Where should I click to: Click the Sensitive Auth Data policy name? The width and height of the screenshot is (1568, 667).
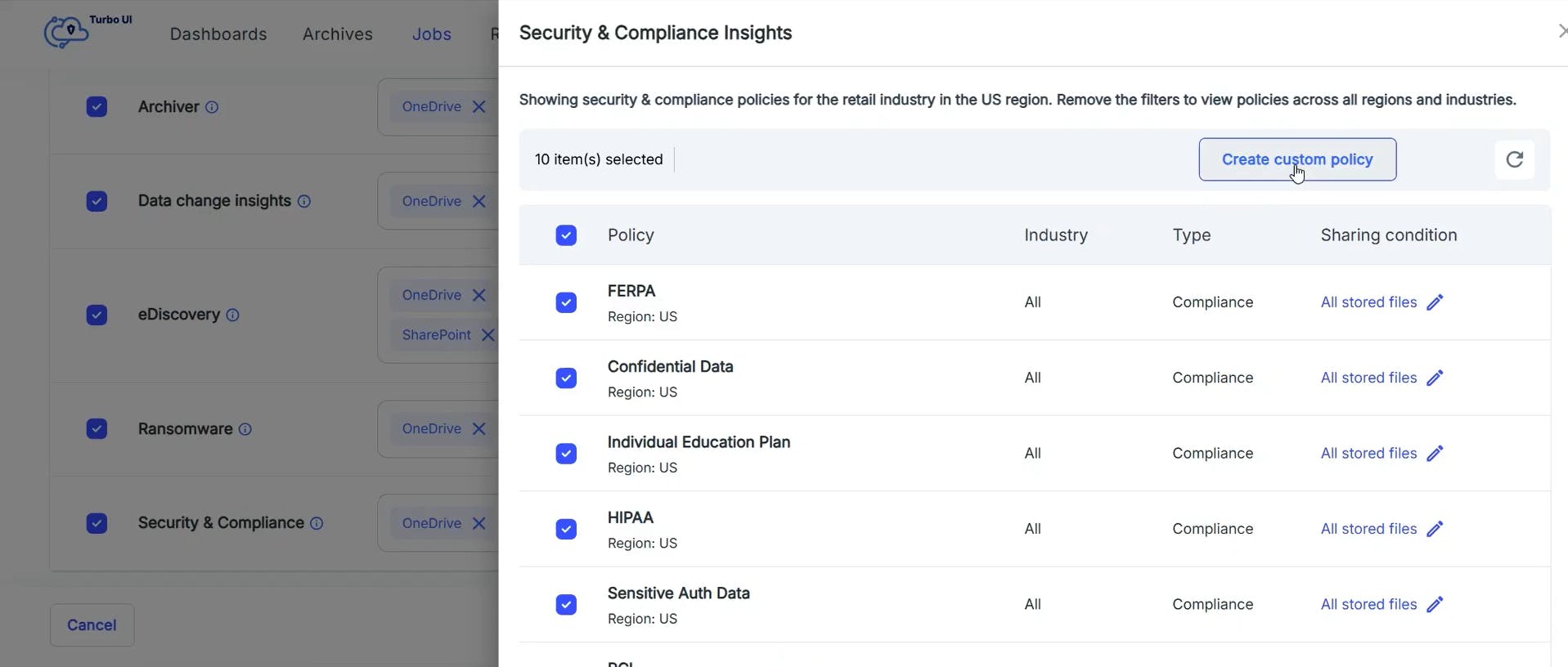tap(679, 593)
